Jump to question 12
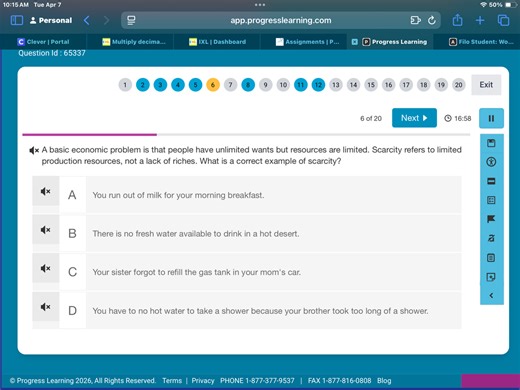The height and width of the screenshot is (390, 520). pyautogui.click(x=318, y=85)
